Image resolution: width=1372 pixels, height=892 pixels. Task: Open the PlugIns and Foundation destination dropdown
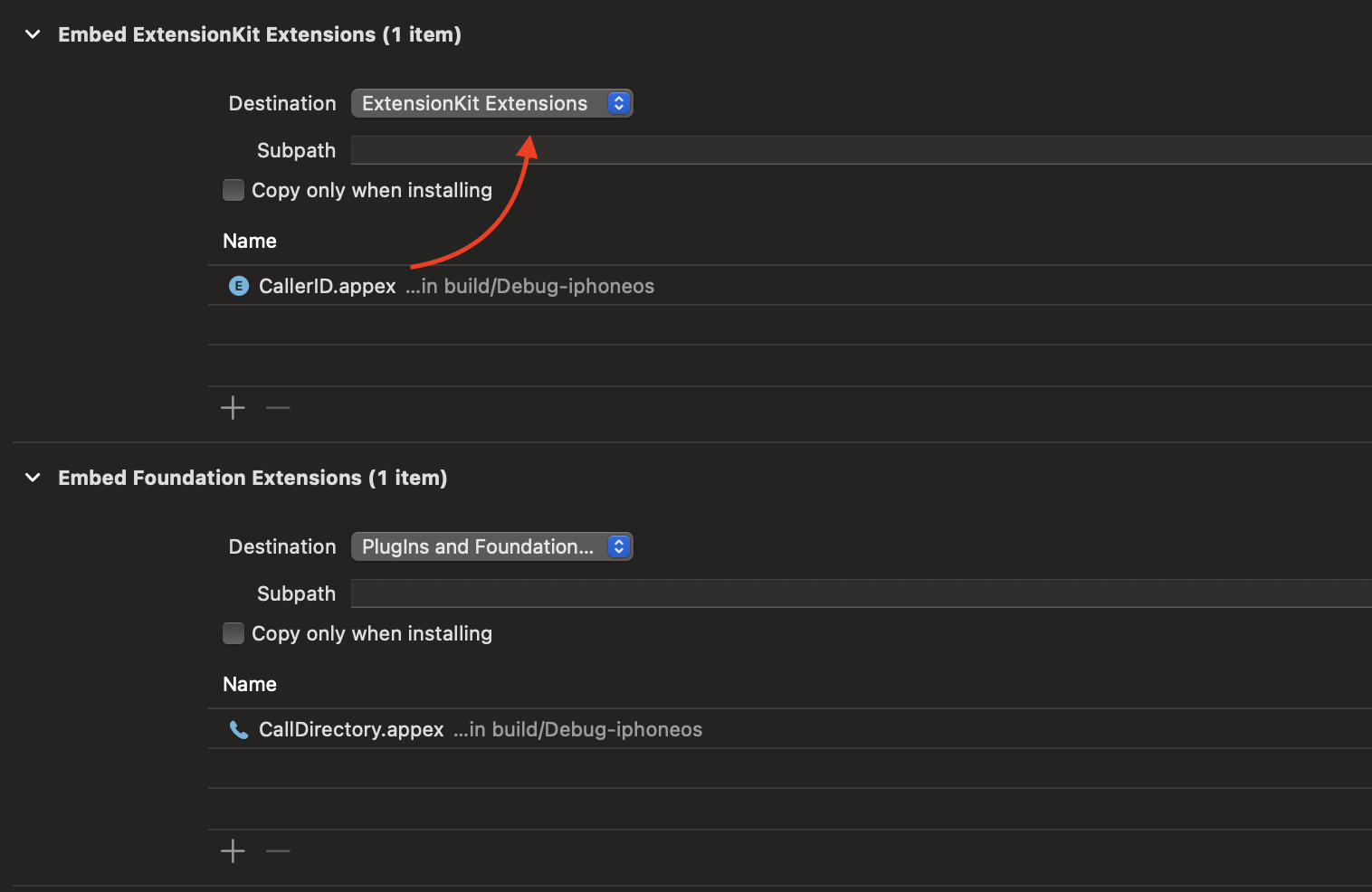click(477, 547)
